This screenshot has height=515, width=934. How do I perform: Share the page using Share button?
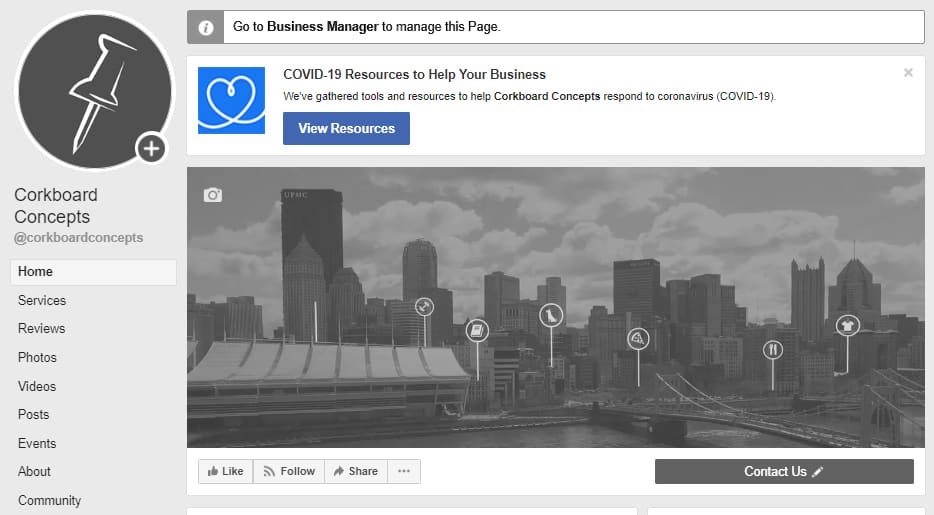[x=355, y=471]
